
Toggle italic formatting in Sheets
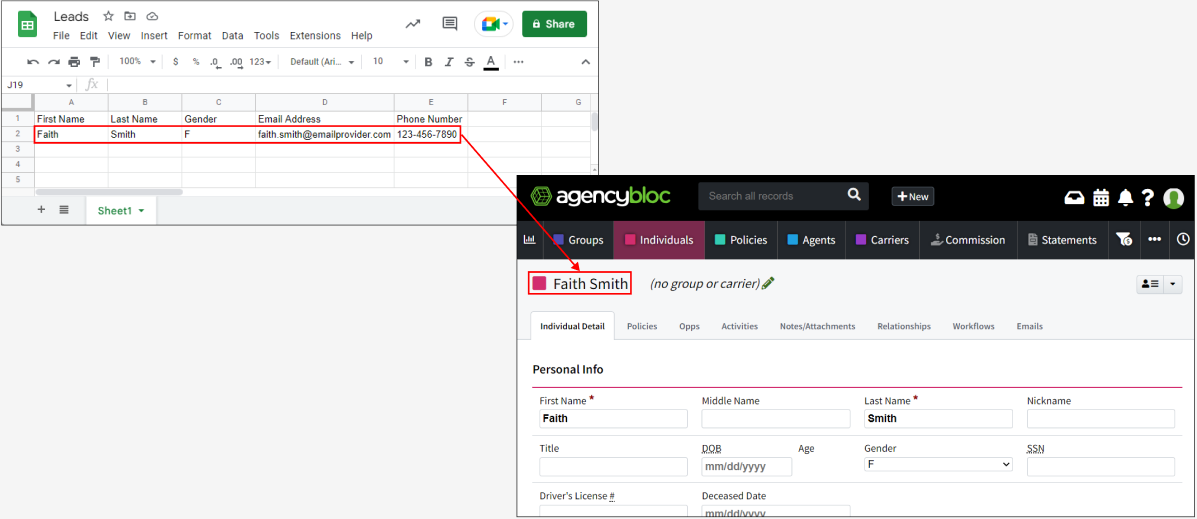click(449, 62)
